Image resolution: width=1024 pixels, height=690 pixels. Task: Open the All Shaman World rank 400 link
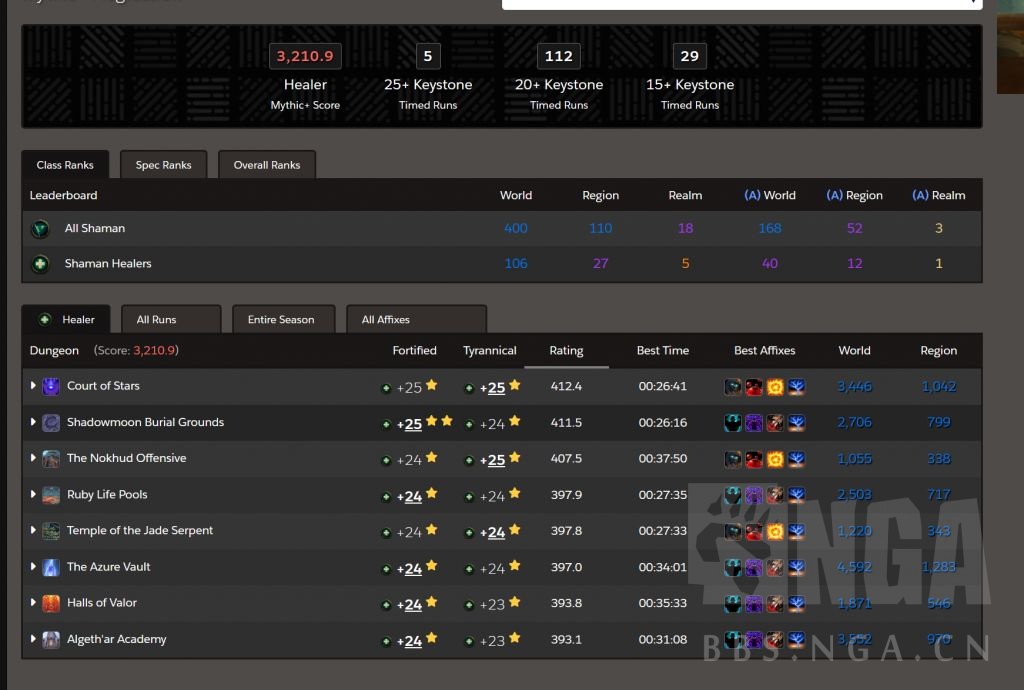516,229
